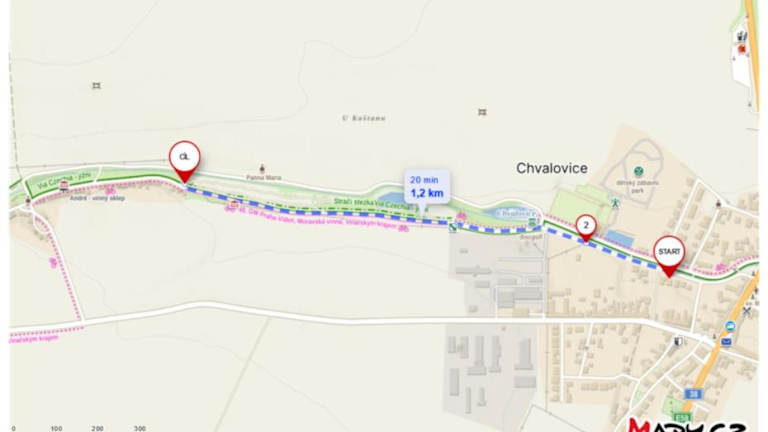The width and height of the screenshot is (768, 432).
Task: Select waypoint marker number 2
Action: (586, 229)
